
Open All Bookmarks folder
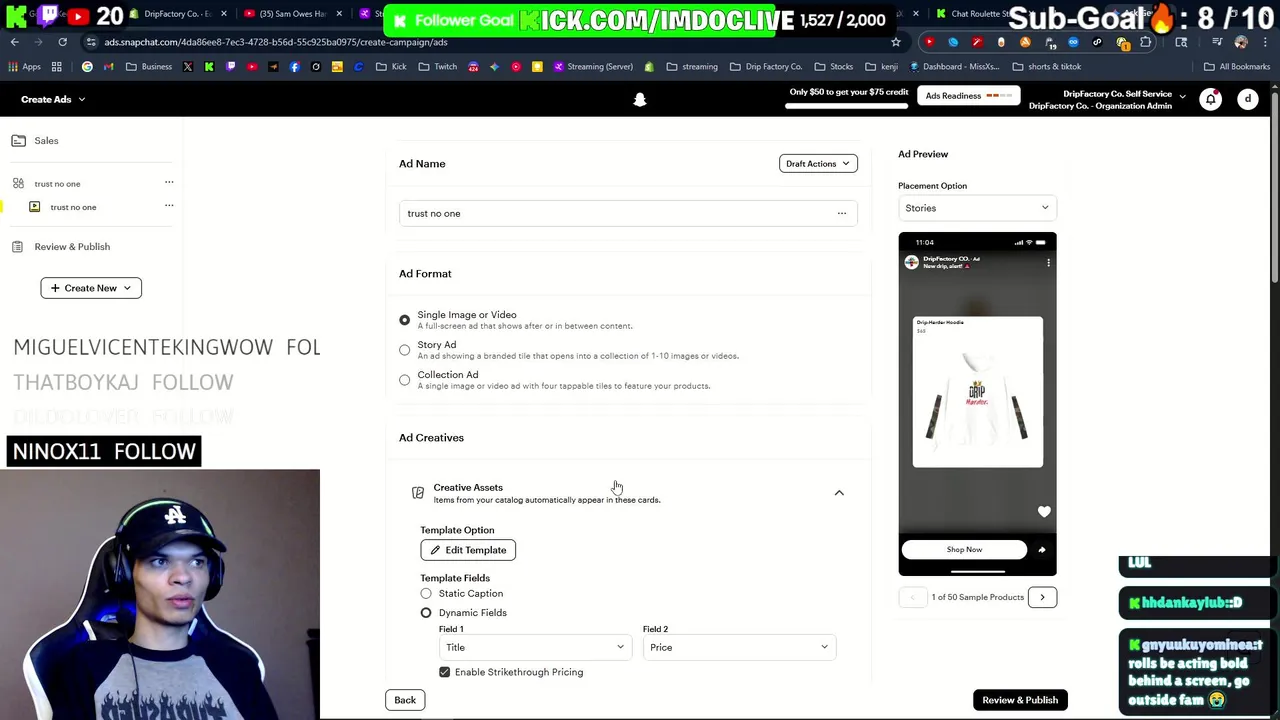point(1237,67)
